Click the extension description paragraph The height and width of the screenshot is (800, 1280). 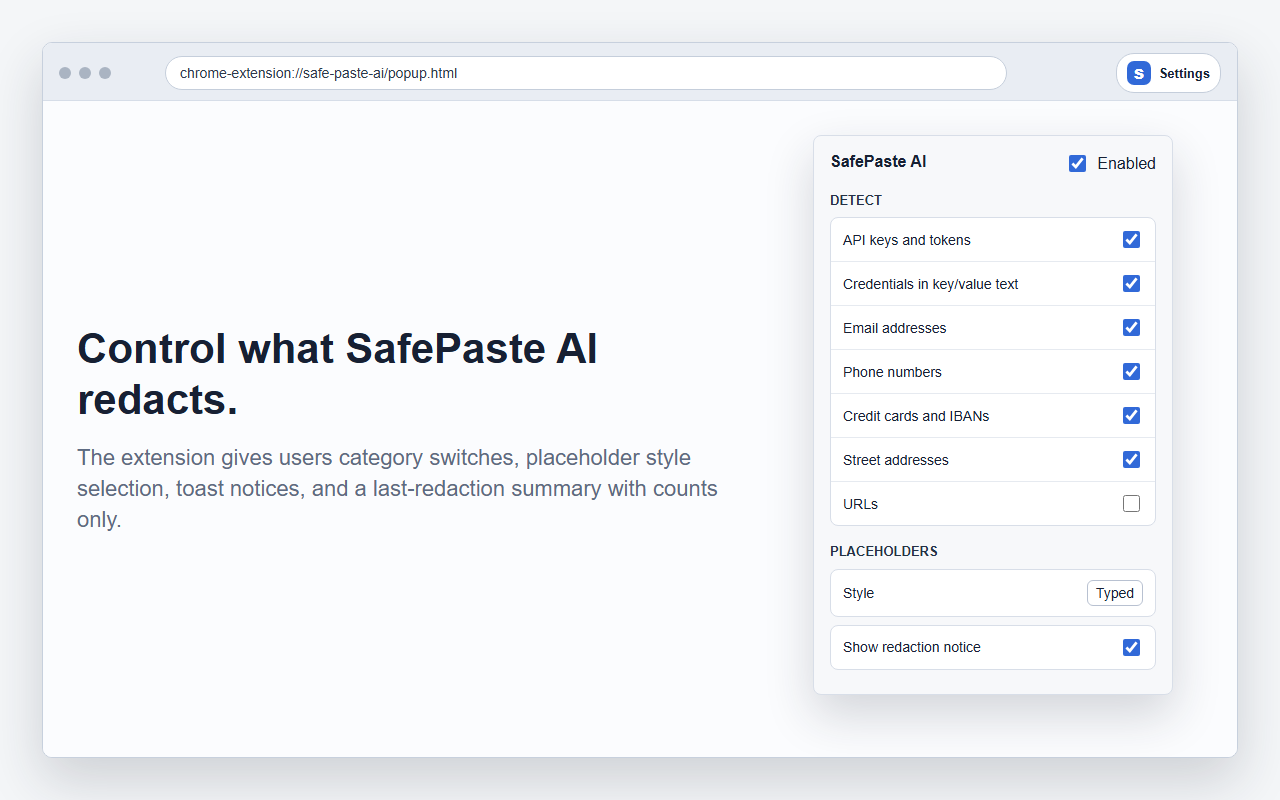[397, 489]
